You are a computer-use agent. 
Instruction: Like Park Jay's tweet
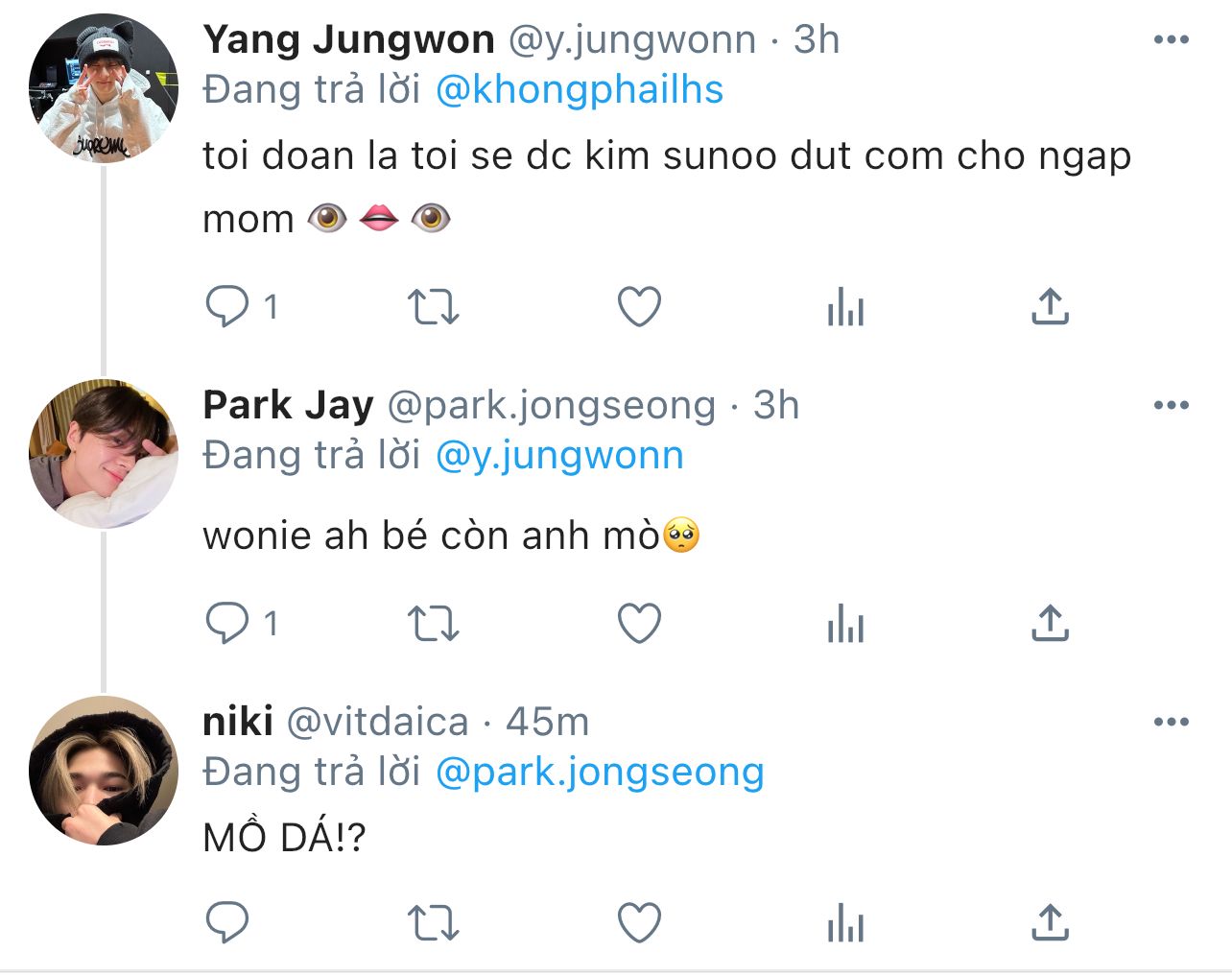click(639, 624)
